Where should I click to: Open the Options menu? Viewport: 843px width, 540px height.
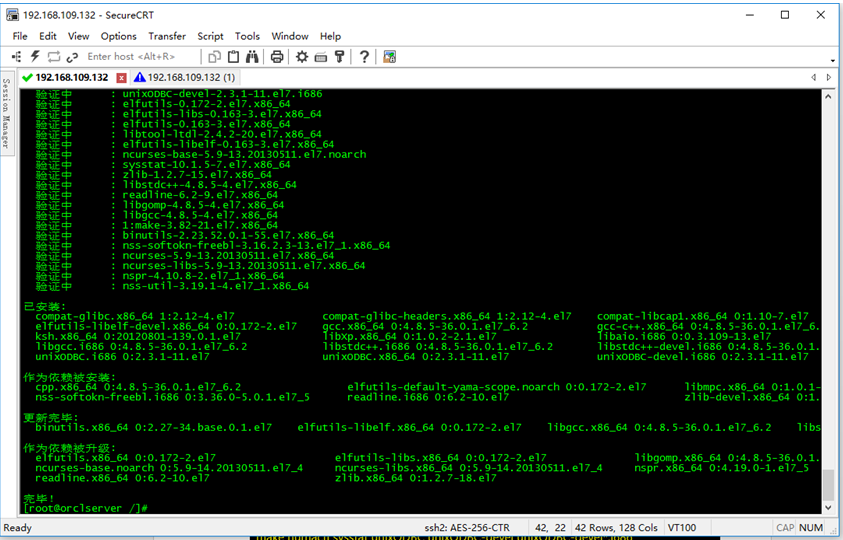pyautogui.click(x=118, y=36)
